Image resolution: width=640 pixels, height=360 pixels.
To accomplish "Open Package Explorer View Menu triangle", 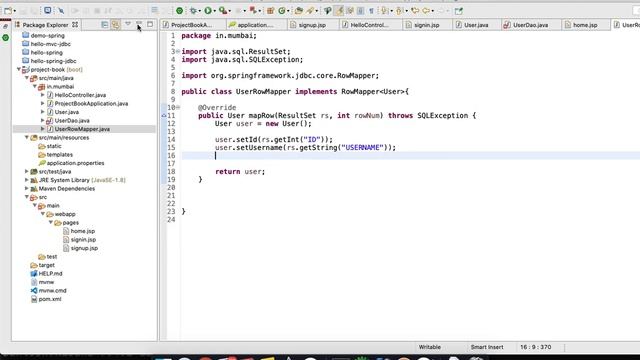I will 128,24.
